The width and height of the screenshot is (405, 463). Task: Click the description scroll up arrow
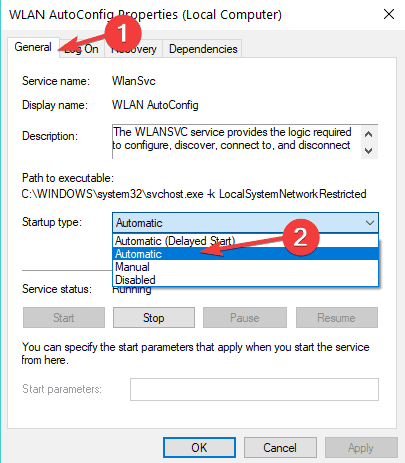click(369, 134)
